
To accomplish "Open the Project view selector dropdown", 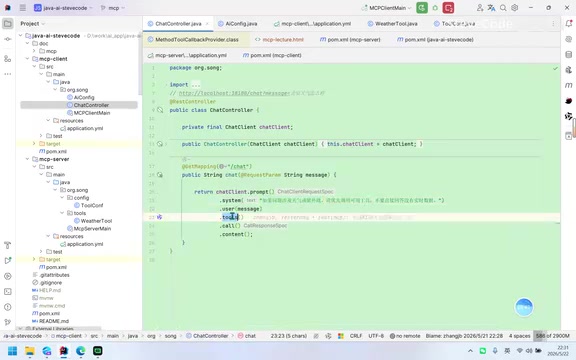I will point(32,24).
